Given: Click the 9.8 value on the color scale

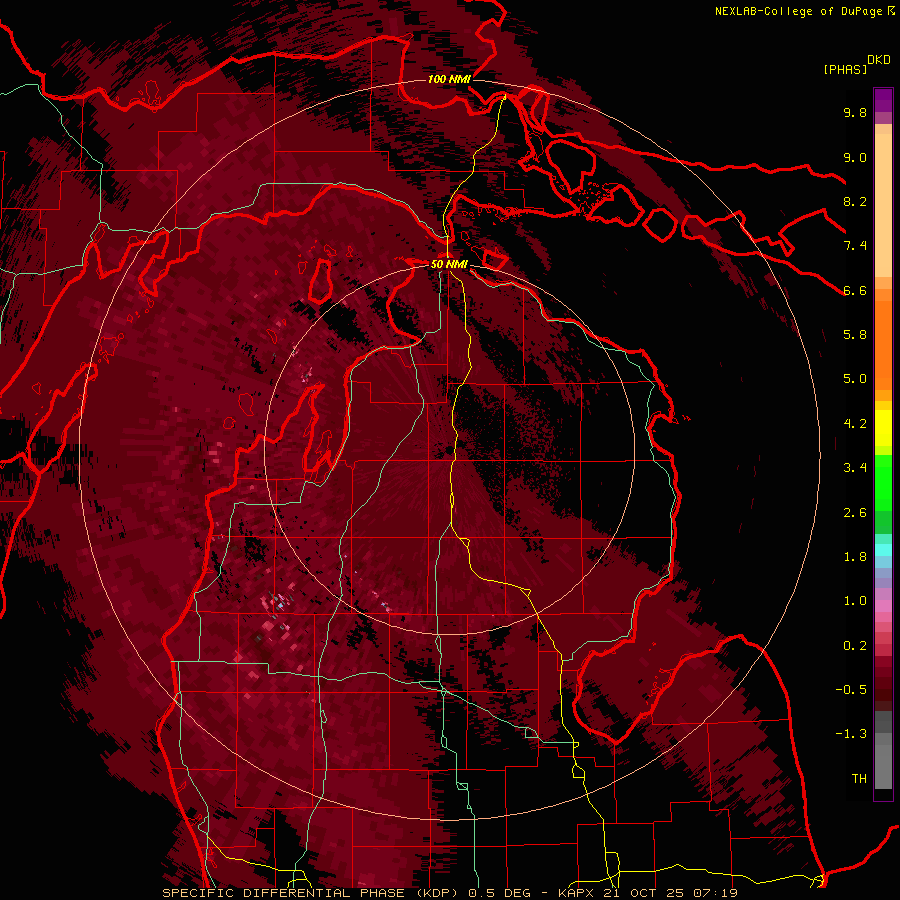Looking at the screenshot, I should tap(855, 113).
